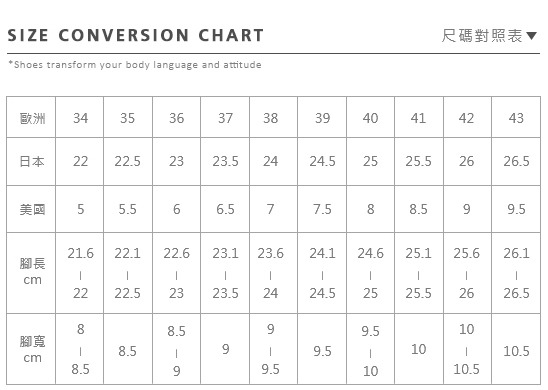Click European size 38 cell
548x390 pixels.
pos(273,117)
